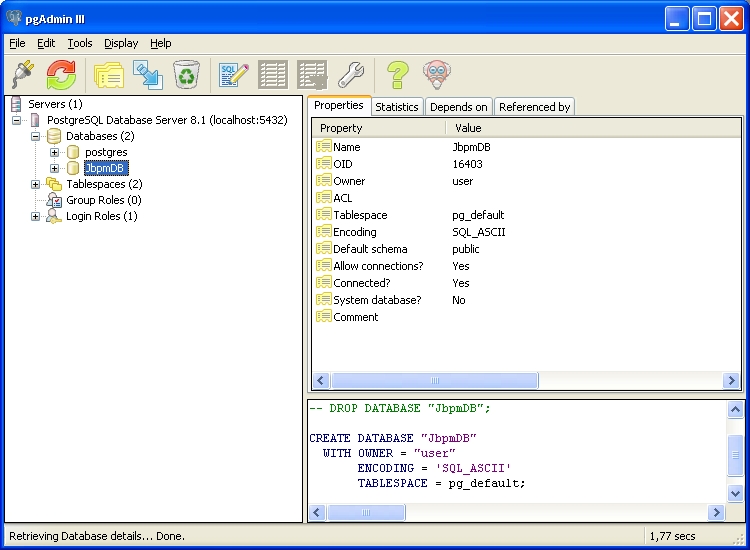Viewport: 750px width, 550px height.
Task: Click the plug connection icon in toolbar
Action: 22,74
